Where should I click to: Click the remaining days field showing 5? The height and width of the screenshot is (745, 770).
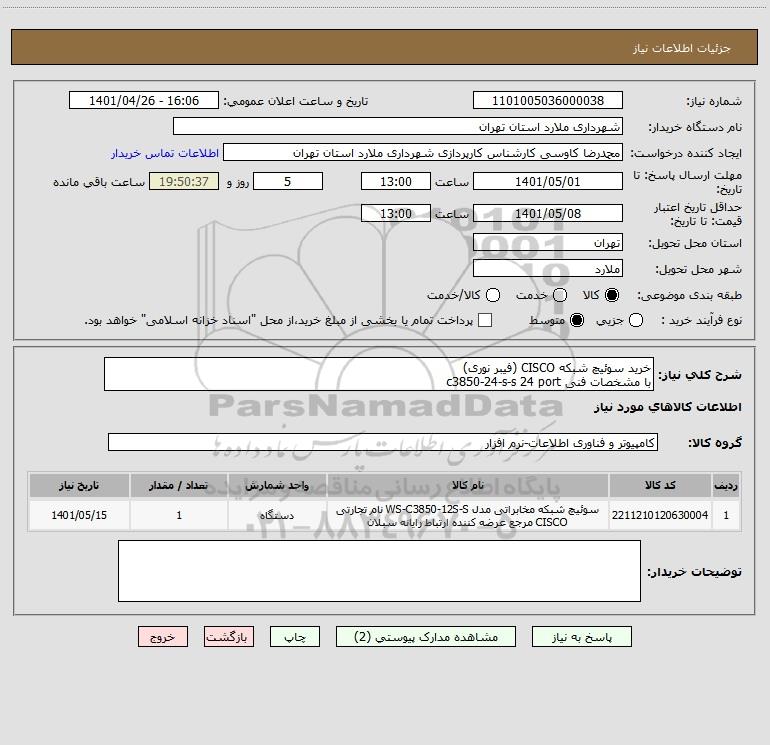click(x=288, y=181)
